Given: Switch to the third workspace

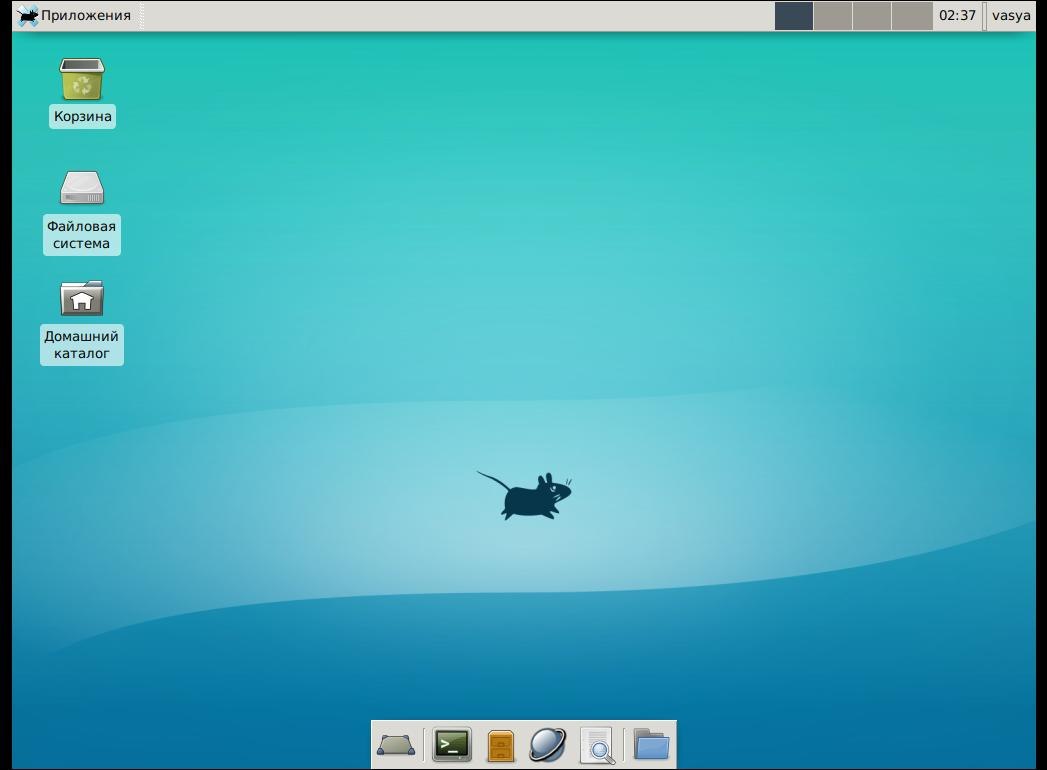Looking at the screenshot, I should click(x=872, y=15).
